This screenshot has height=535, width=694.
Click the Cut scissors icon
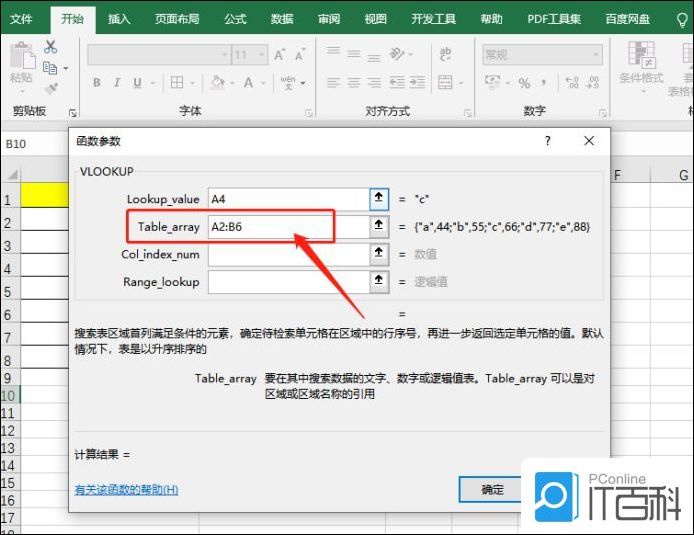coord(50,47)
